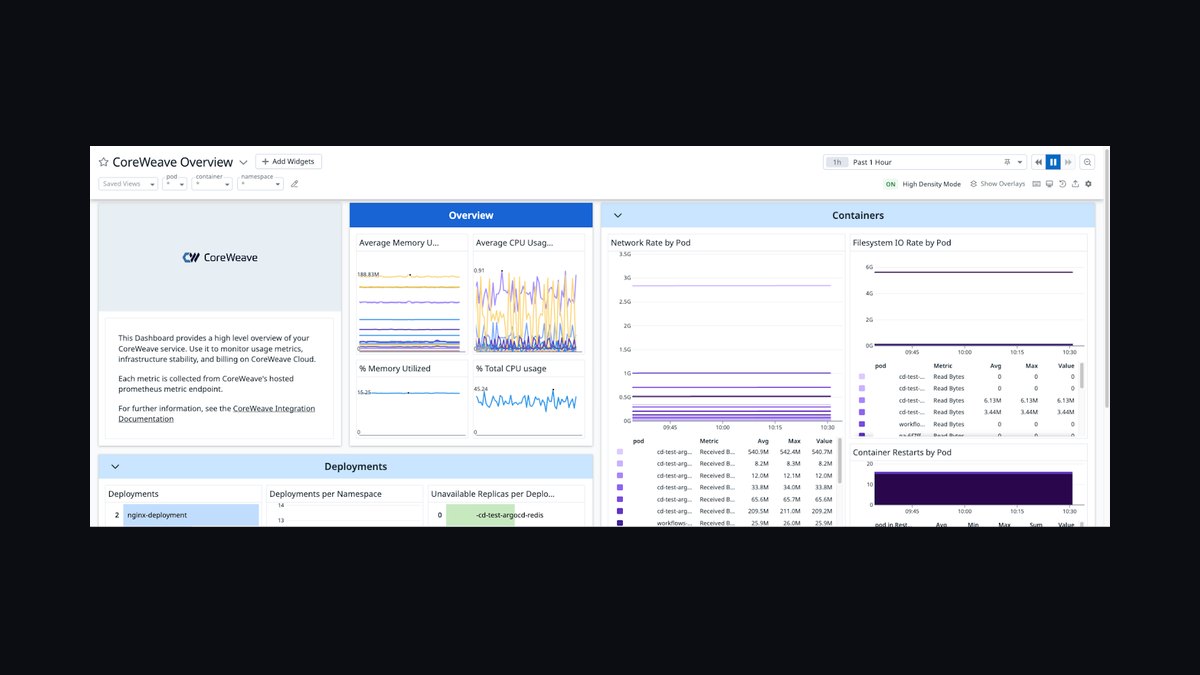Viewport: 1200px width, 675px height.
Task: Step the time range forward
Action: pyautogui.click(x=1067, y=162)
